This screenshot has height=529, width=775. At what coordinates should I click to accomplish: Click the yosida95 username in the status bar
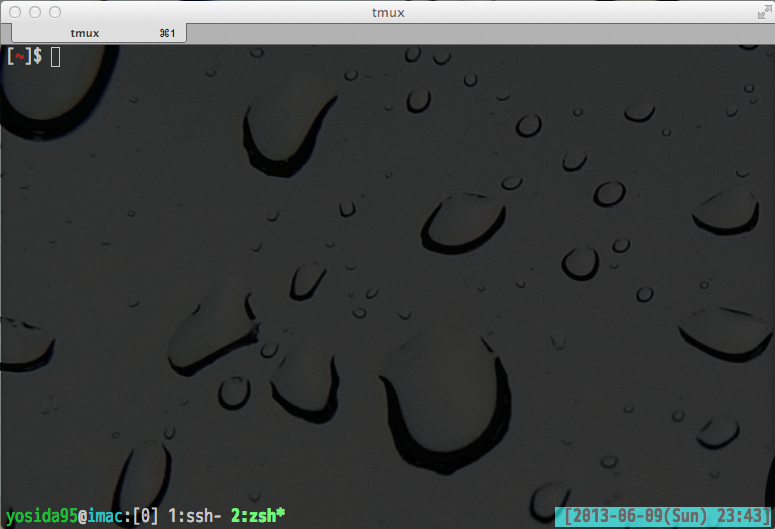(41, 516)
